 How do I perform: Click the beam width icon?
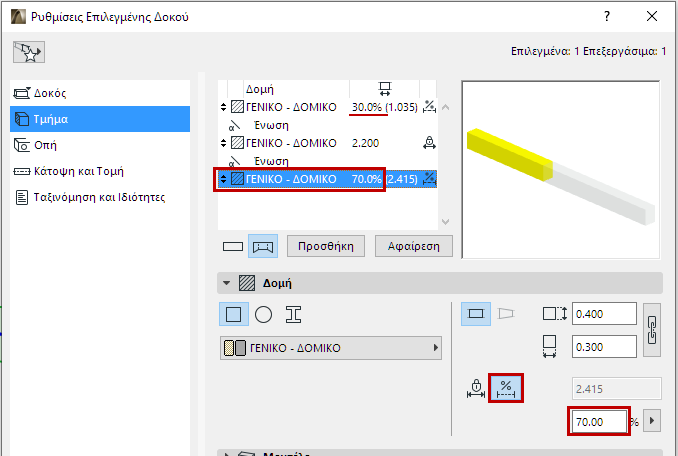coord(550,347)
